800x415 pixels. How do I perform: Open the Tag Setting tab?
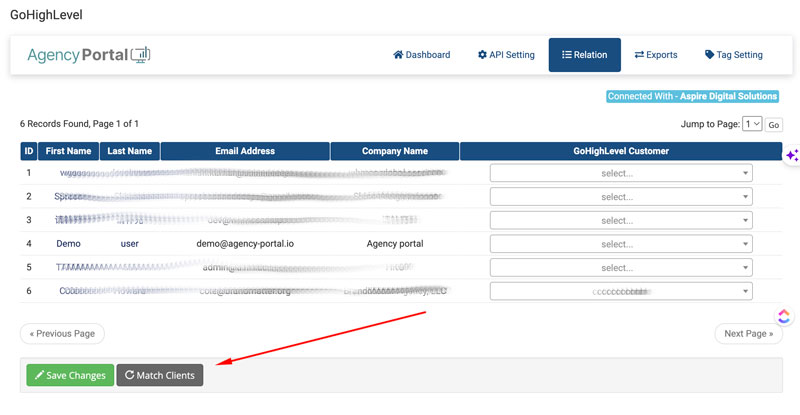pyautogui.click(x=734, y=55)
